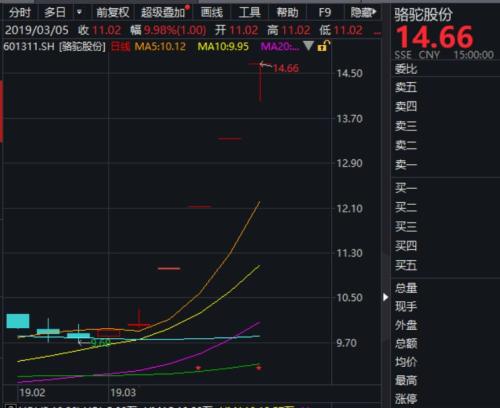Click 601311.SH stock code label
Image resolution: width=500 pixels, height=408 pixels.
pos(29,46)
